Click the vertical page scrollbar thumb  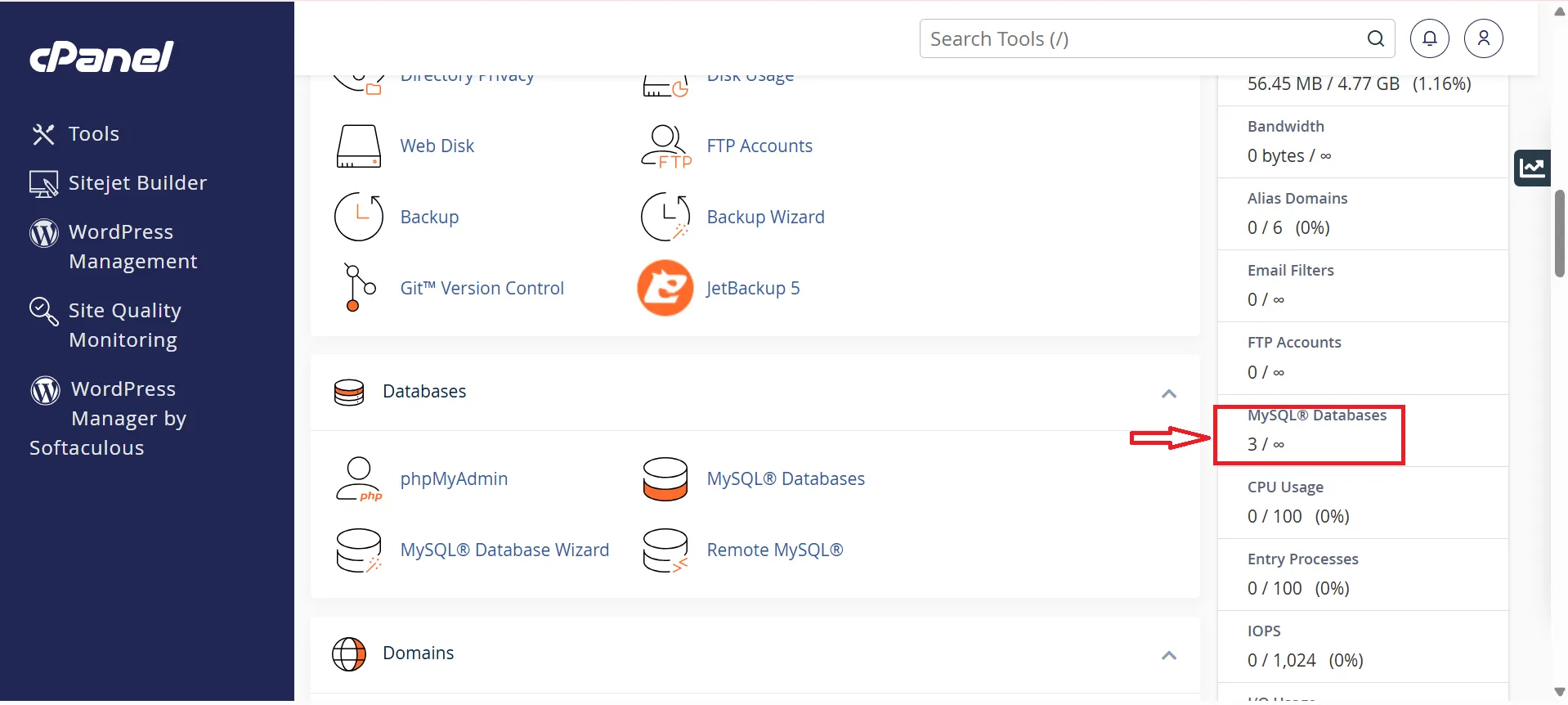pos(1559,234)
